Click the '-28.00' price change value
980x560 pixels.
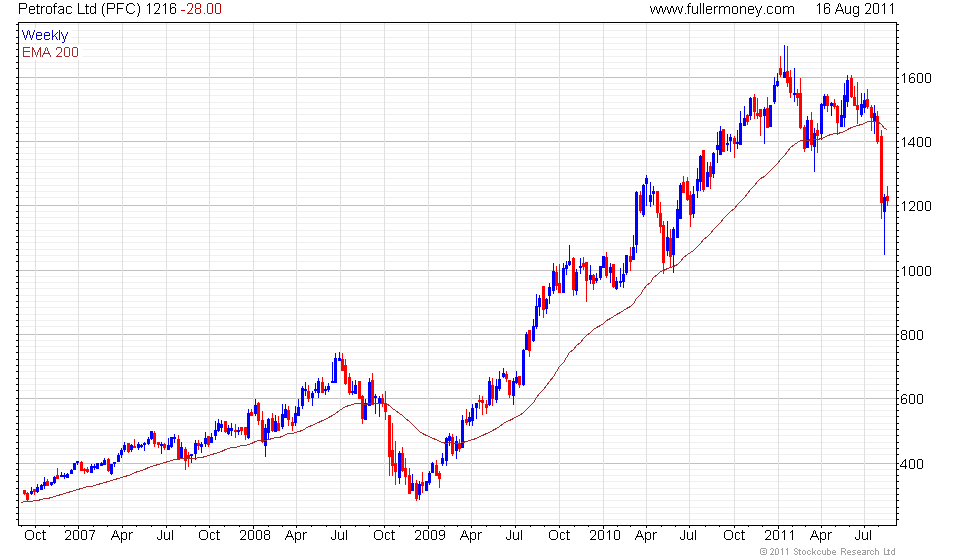(x=201, y=9)
